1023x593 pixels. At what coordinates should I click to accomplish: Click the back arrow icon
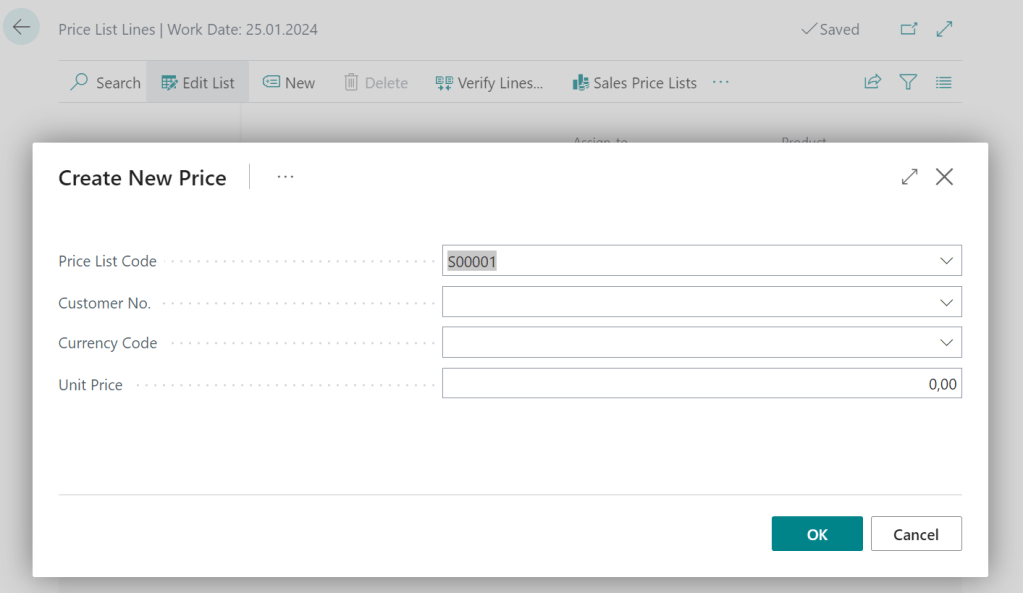coord(21,28)
